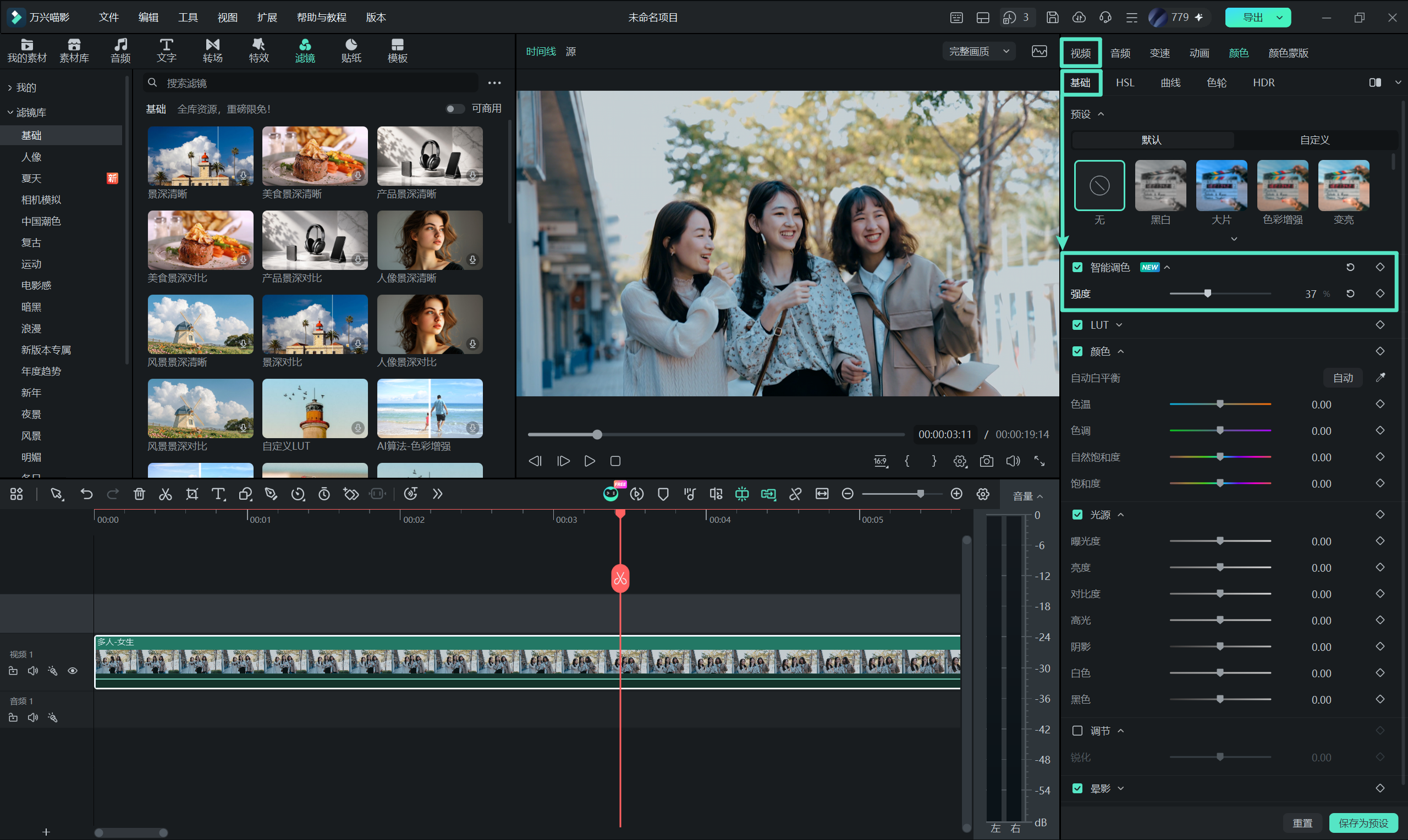The image size is (1408, 840).
Task: Open the 工具 menu
Action: pyautogui.click(x=188, y=18)
